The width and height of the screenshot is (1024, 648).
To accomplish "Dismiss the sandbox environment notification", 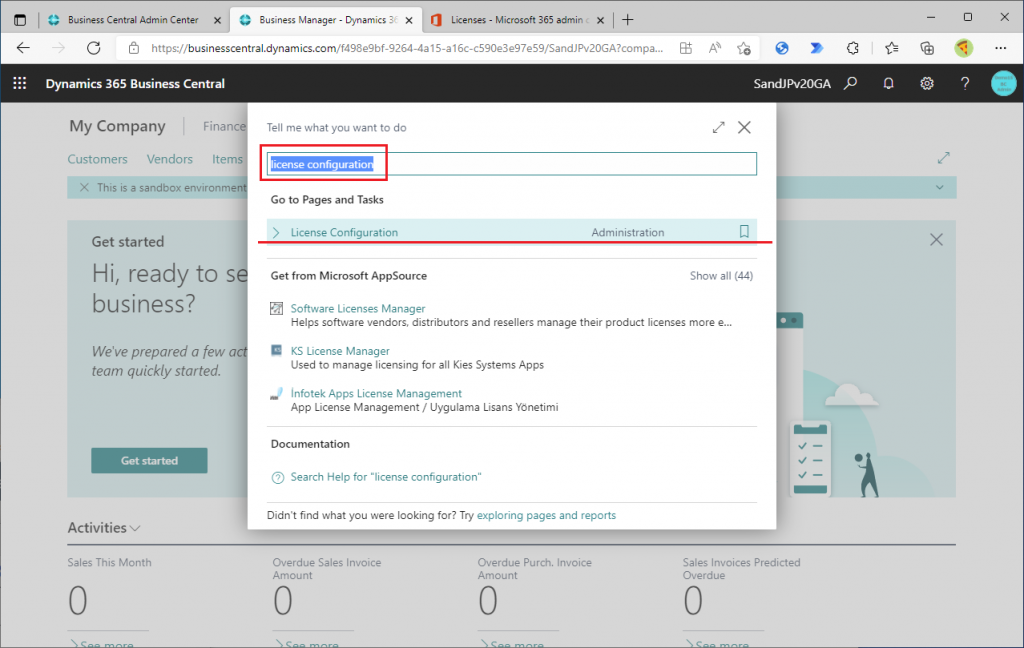I will pos(84,187).
